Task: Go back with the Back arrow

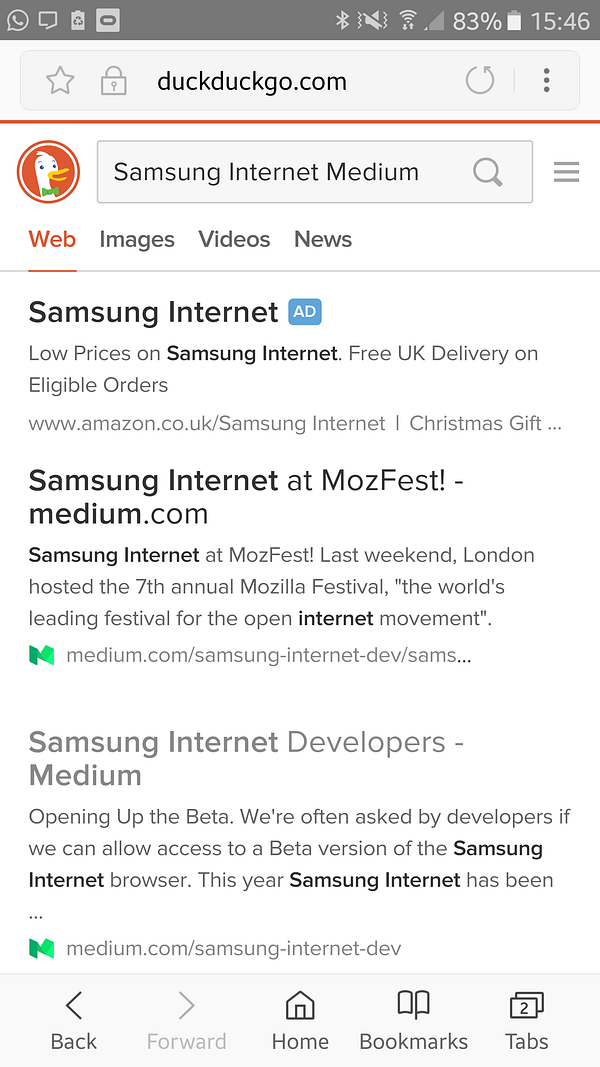Action: coord(73,1020)
